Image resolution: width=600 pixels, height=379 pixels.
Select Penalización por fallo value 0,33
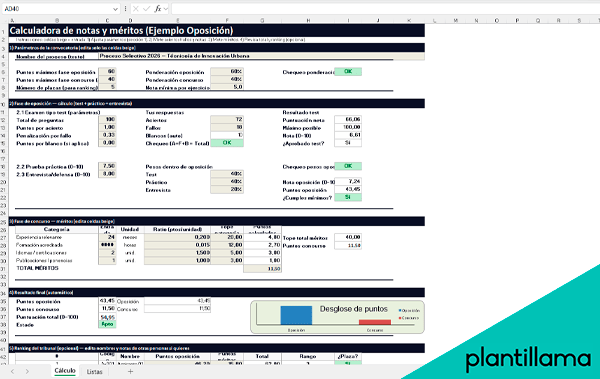107,135
